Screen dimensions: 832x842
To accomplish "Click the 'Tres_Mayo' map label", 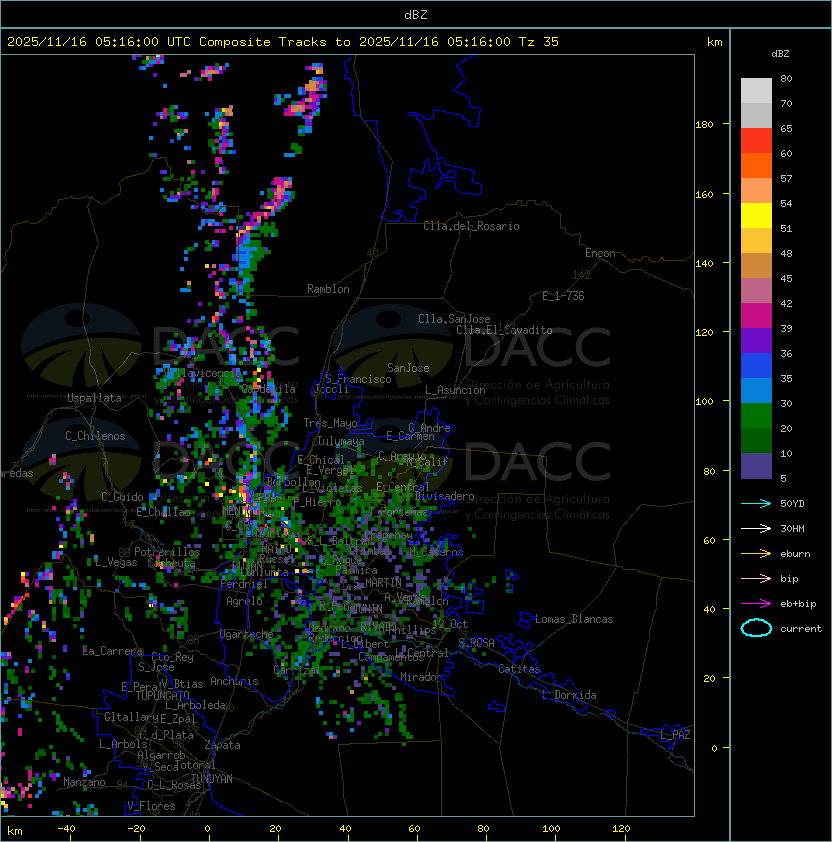I will point(330,423).
